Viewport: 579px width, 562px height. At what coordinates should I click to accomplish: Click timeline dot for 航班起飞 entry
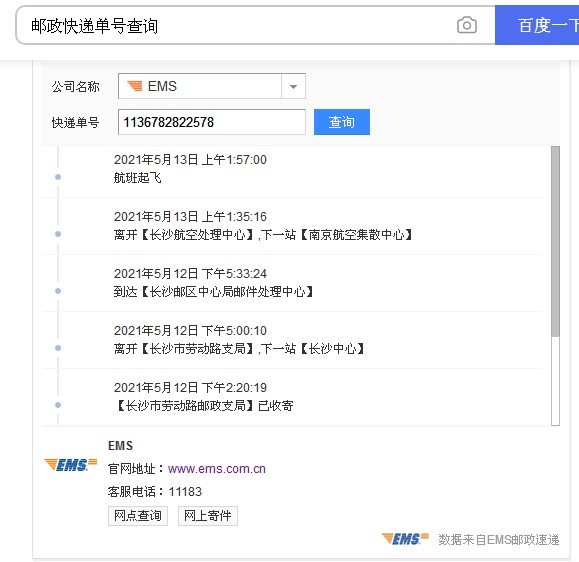click(58, 177)
